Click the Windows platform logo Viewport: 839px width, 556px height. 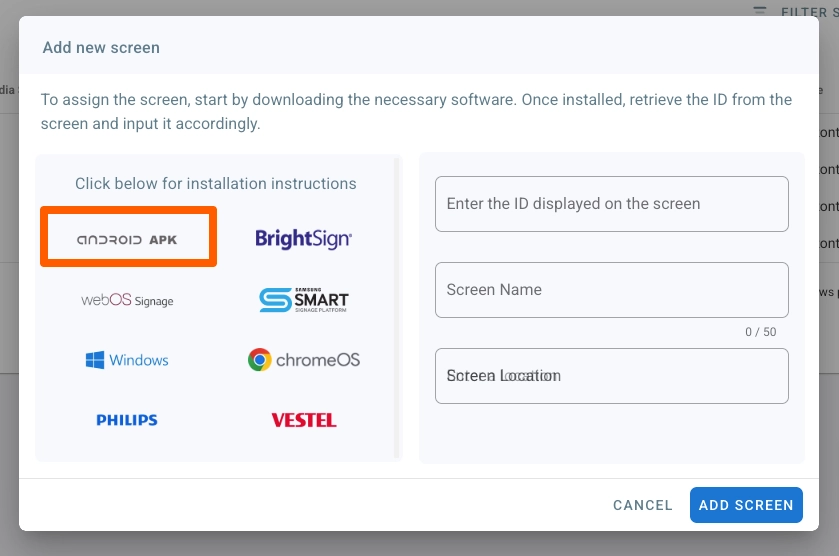[127, 360]
